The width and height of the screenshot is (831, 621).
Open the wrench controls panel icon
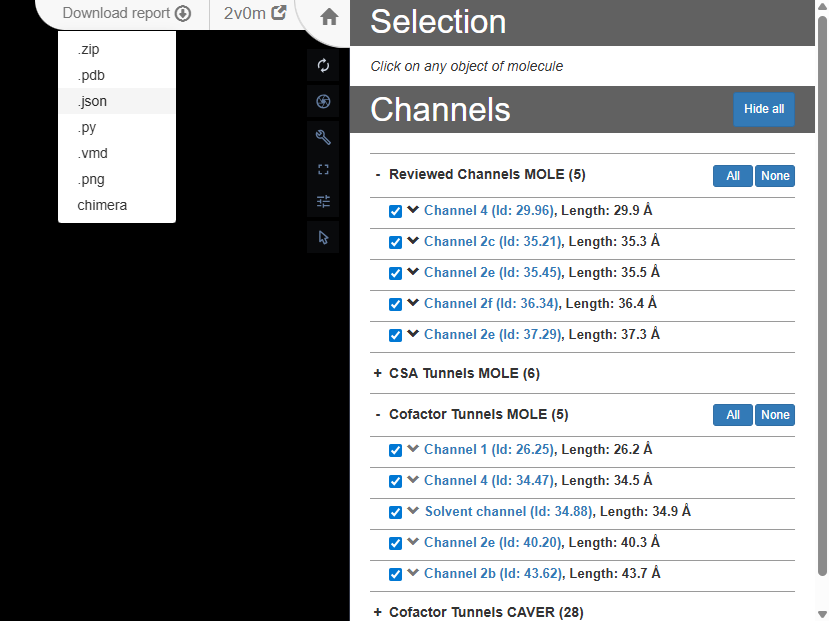coord(323,137)
